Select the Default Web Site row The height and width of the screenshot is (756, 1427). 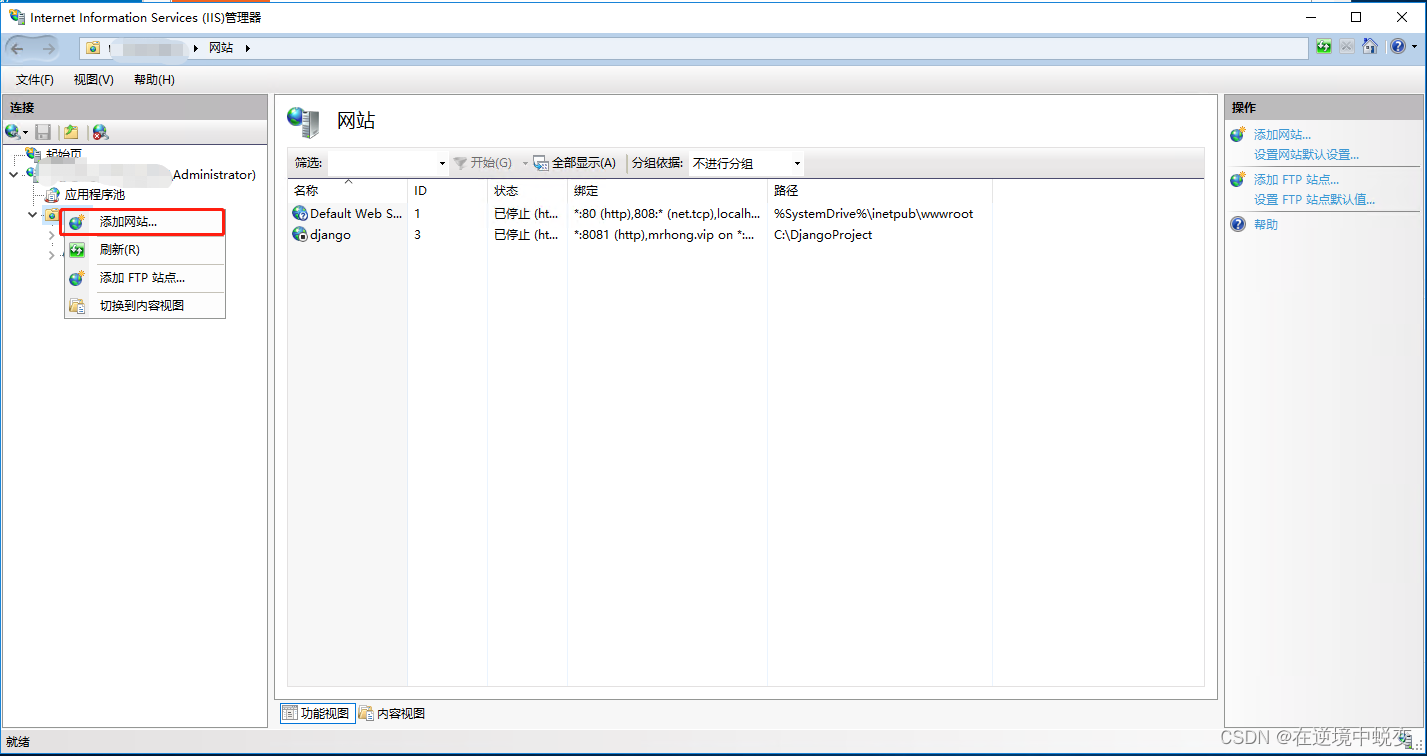[640, 213]
